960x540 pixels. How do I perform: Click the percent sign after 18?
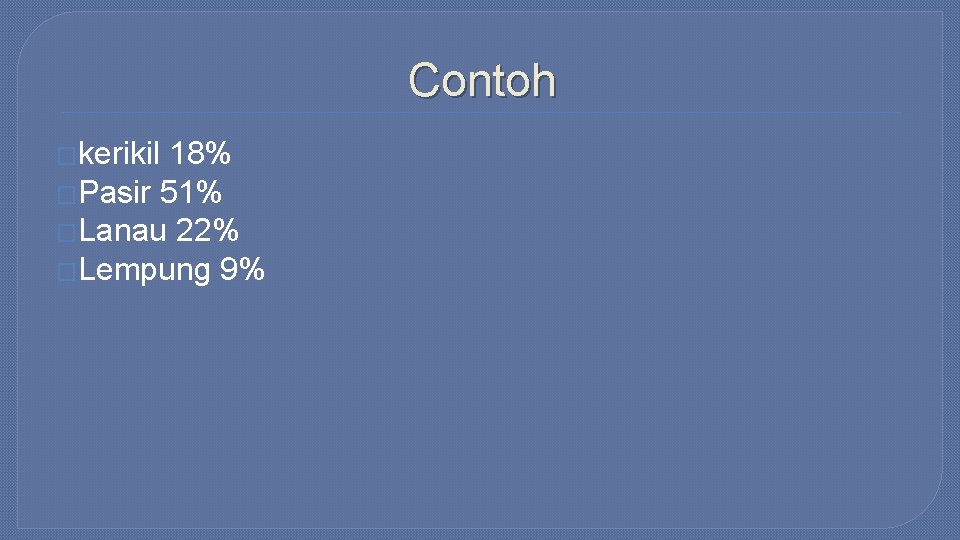[217, 154]
